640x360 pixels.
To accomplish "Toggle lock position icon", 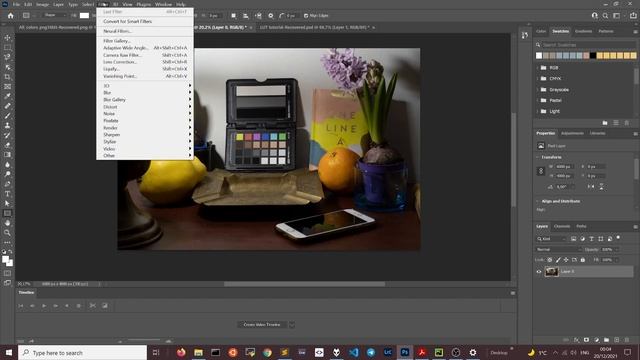I will click(x=566, y=260).
